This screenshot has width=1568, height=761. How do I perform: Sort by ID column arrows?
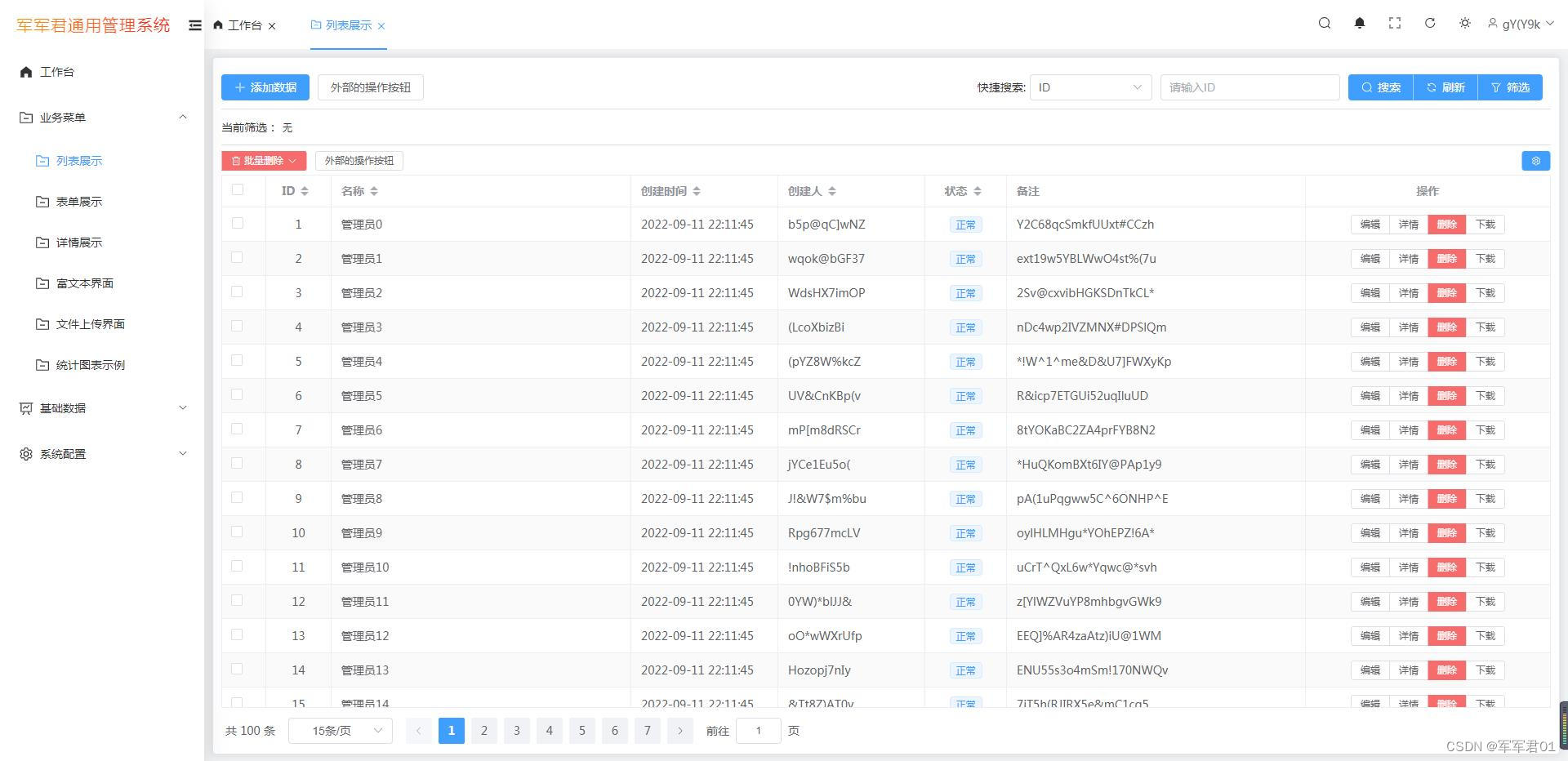tap(305, 191)
